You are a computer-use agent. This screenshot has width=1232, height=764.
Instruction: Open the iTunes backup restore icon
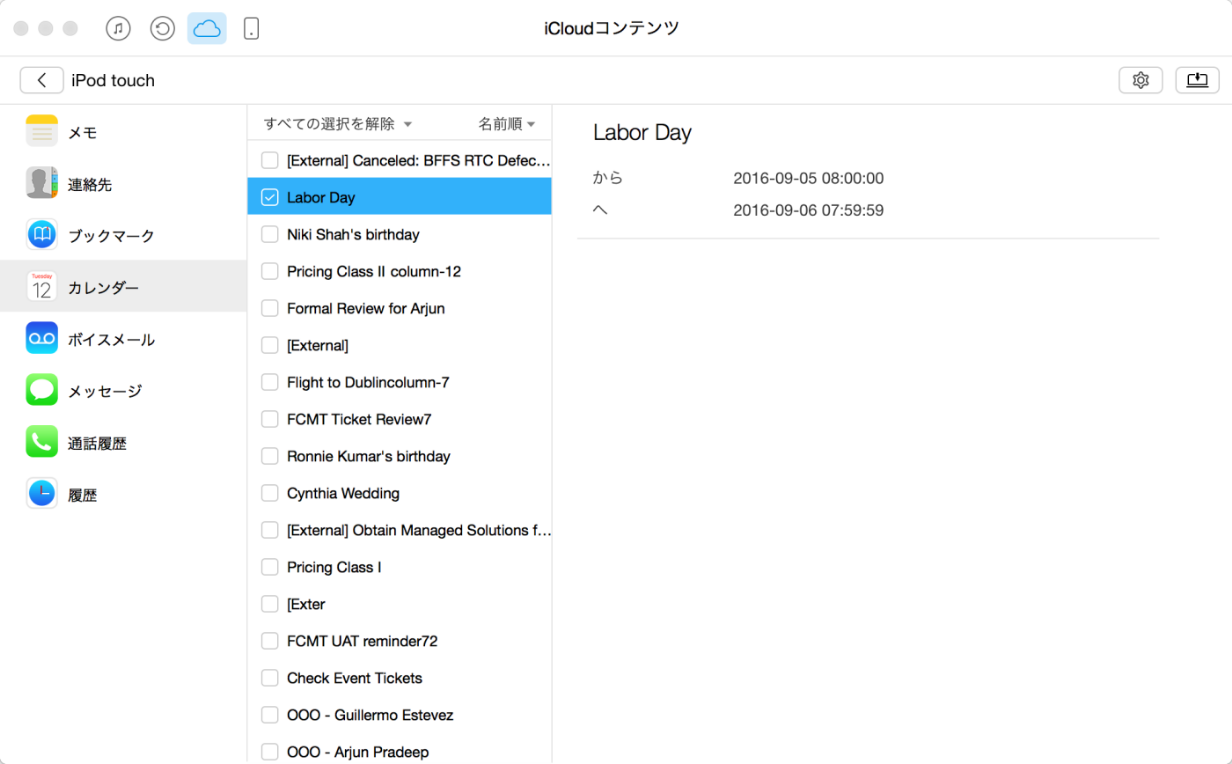(x=162, y=29)
